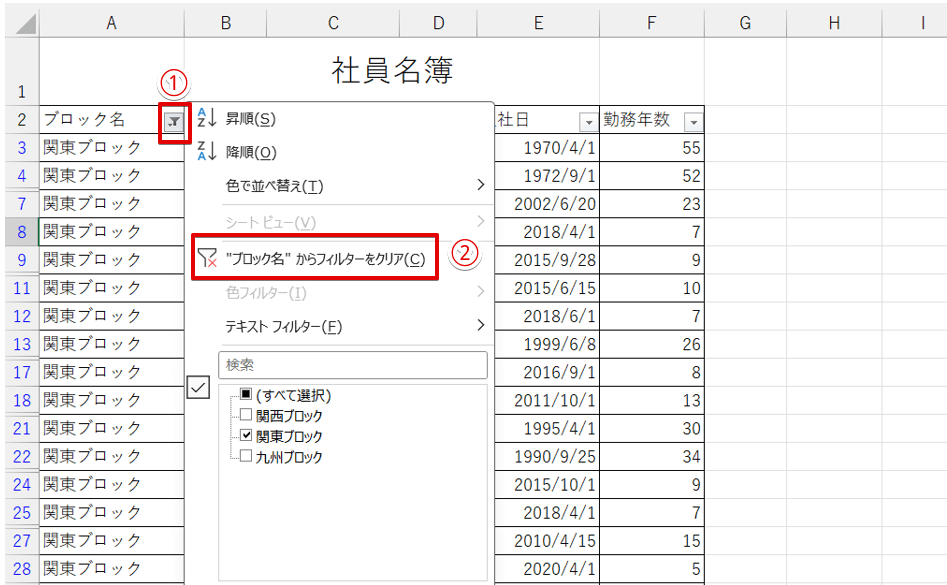The image size is (947, 585).
Task: Uncheck the 関東ブロック checkbox
Action: [x=246, y=436]
